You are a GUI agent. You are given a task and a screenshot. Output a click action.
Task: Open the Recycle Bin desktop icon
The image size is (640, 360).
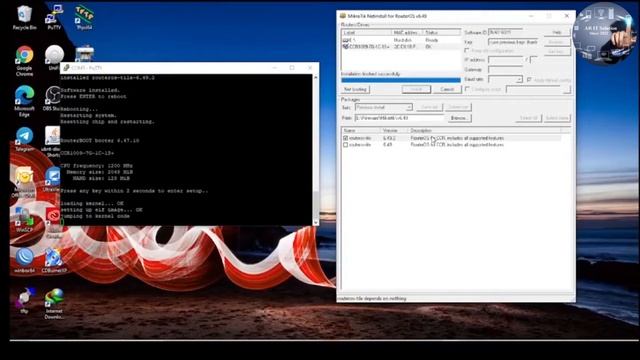(24, 17)
